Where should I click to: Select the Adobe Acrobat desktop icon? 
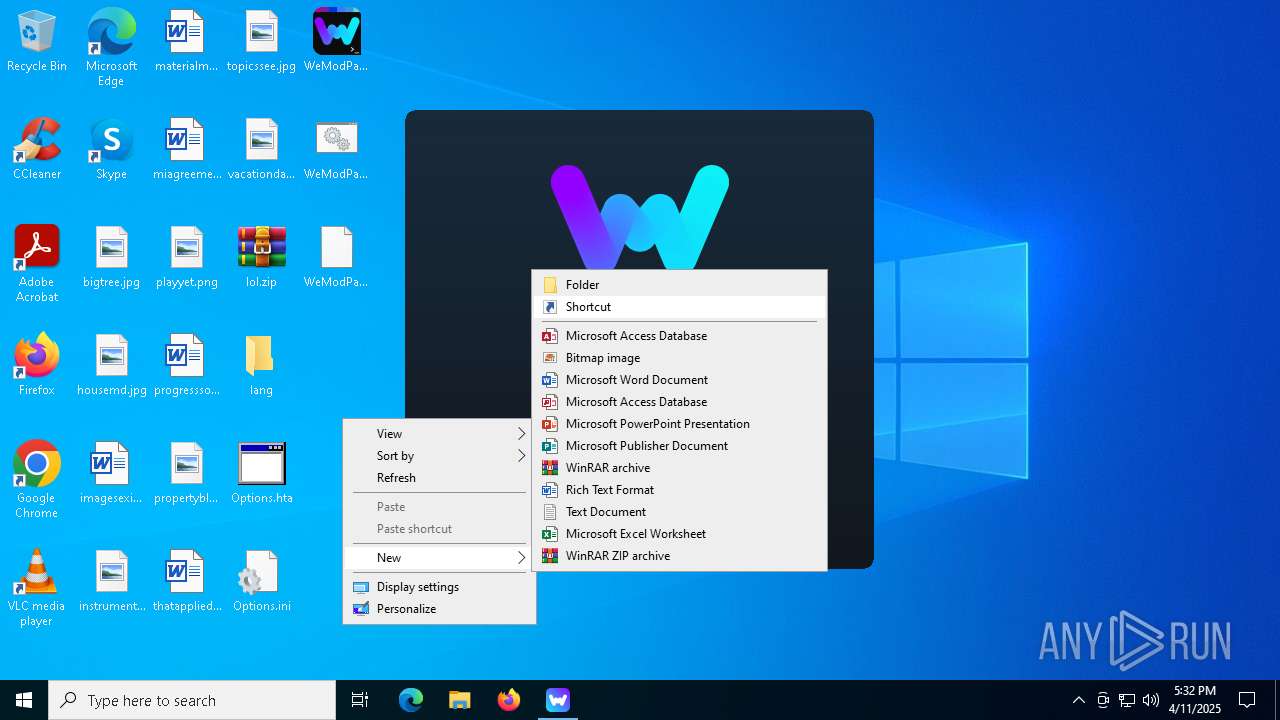pyautogui.click(x=37, y=264)
